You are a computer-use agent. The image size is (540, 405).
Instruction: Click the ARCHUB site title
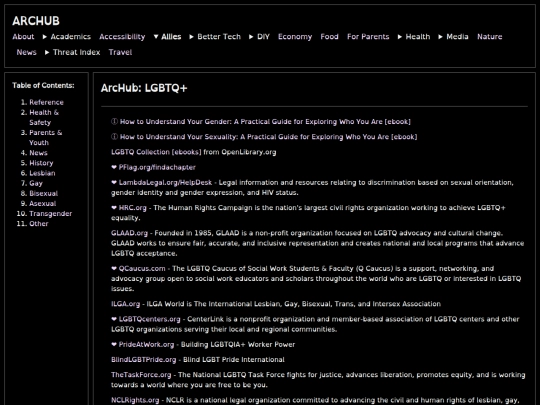click(x=36, y=21)
